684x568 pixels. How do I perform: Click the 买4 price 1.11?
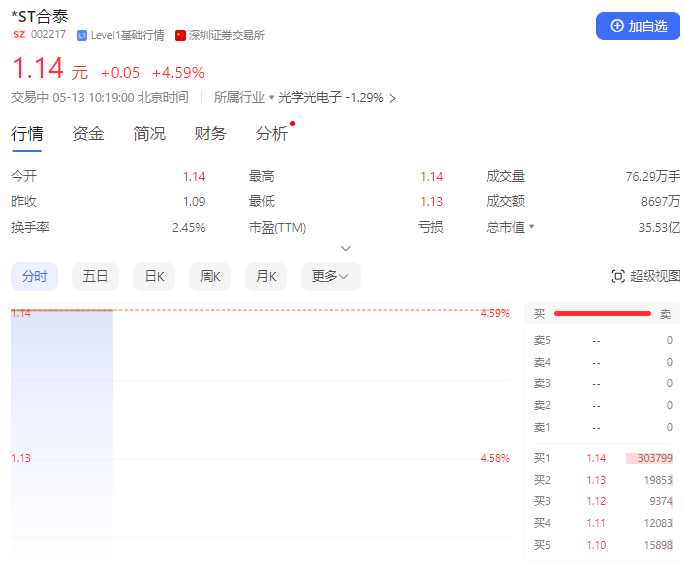[x=596, y=523]
